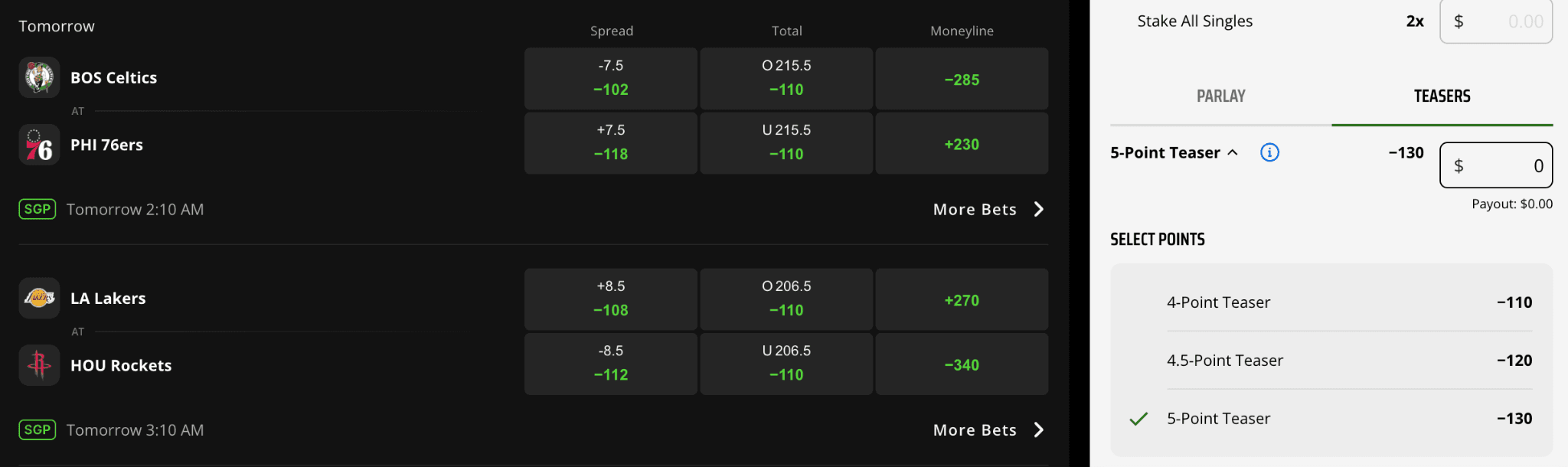This screenshot has width=1568, height=467.
Task: Expand More Bets for Lakers at Rockets
Action: (988, 429)
